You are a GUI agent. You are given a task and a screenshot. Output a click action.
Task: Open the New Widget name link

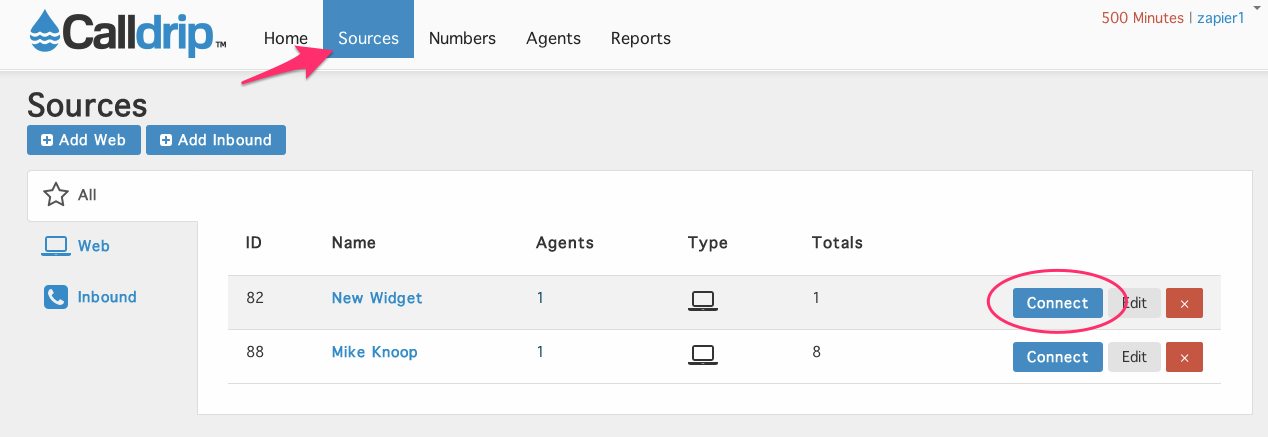(377, 298)
